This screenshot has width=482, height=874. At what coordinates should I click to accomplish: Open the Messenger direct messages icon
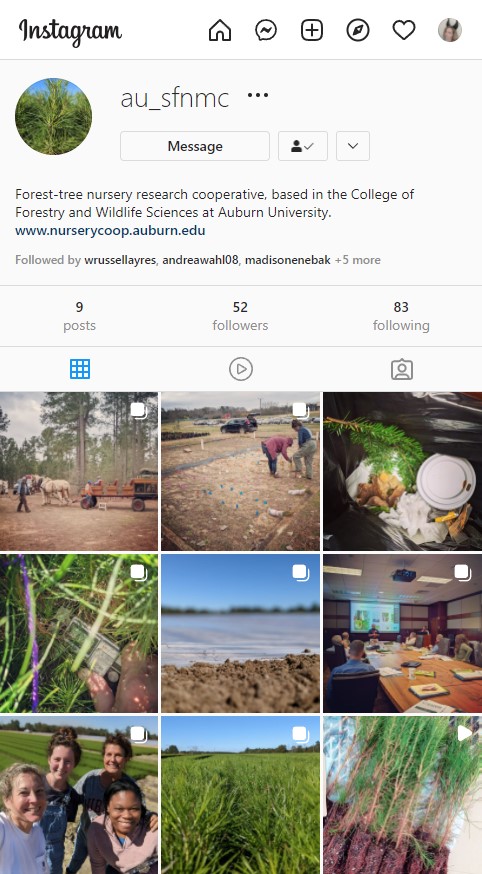266,30
